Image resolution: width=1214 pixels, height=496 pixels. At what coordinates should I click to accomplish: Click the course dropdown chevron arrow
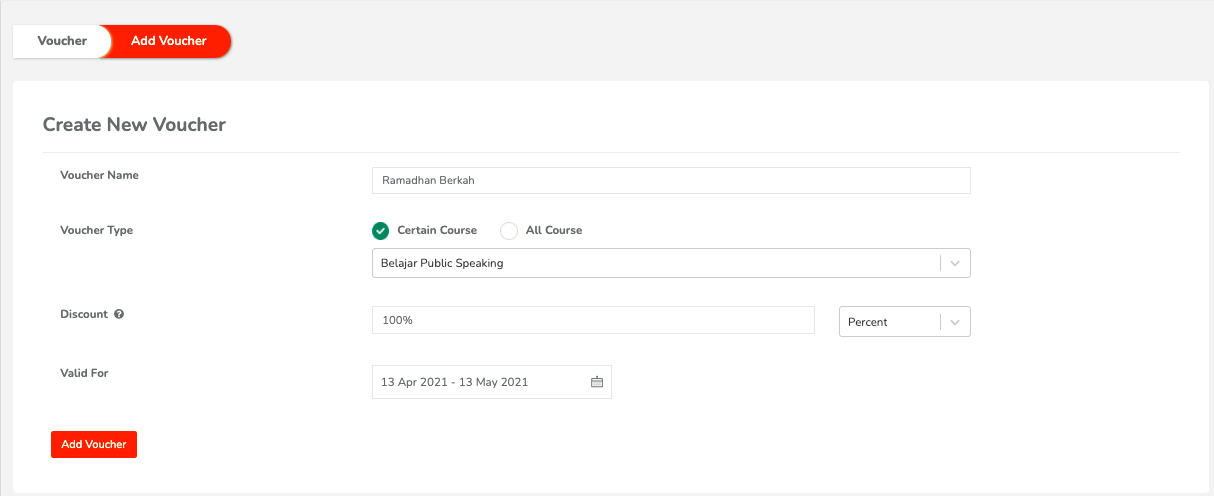(955, 264)
